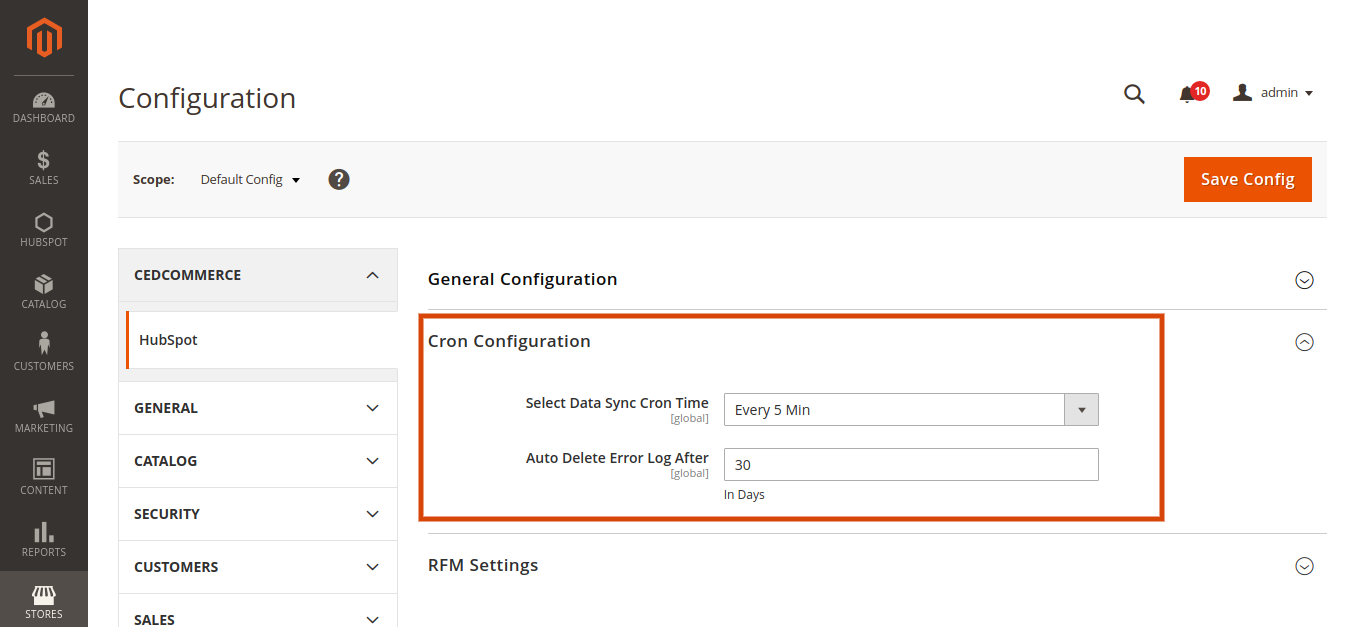The height and width of the screenshot is (627, 1357).
Task: Open the Customers person icon
Action: coord(44,344)
